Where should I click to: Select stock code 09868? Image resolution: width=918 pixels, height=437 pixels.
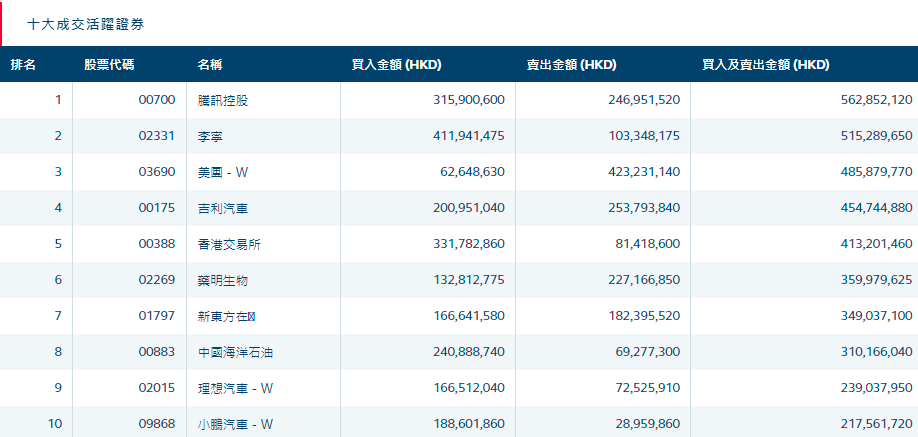[157, 424]
